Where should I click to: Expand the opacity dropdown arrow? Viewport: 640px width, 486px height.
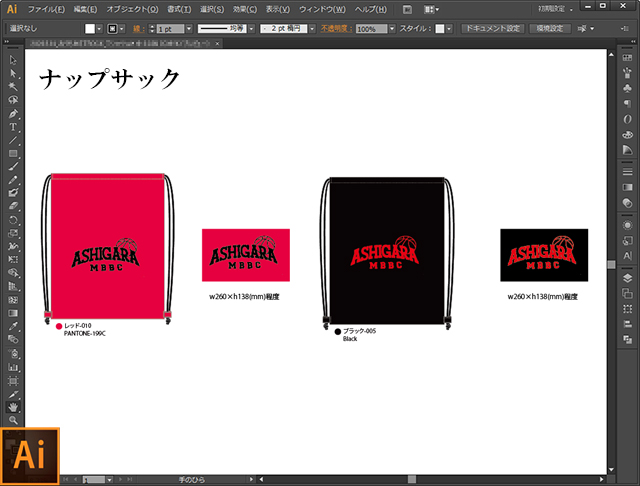[392, 29]
